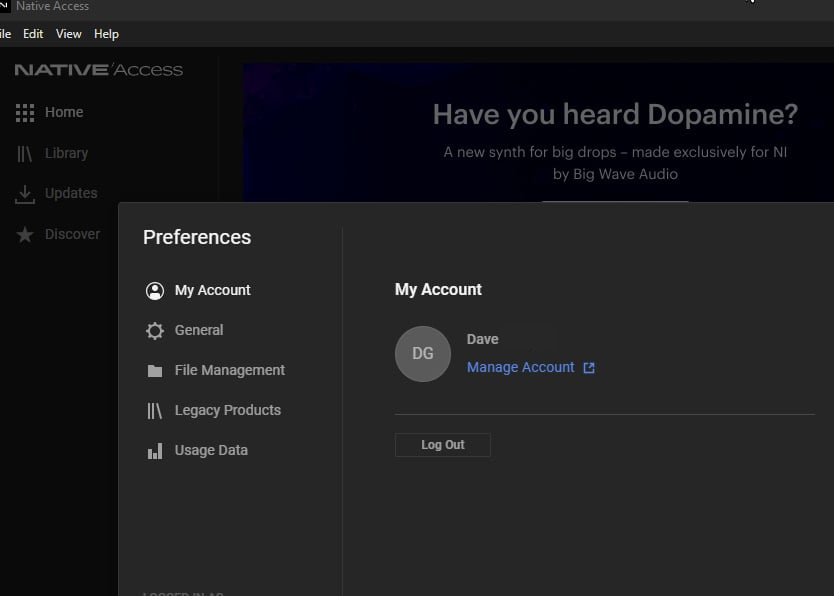Click external link icon beside Manage Account
The image size is (834, 596).
click(x=589, y=368)
